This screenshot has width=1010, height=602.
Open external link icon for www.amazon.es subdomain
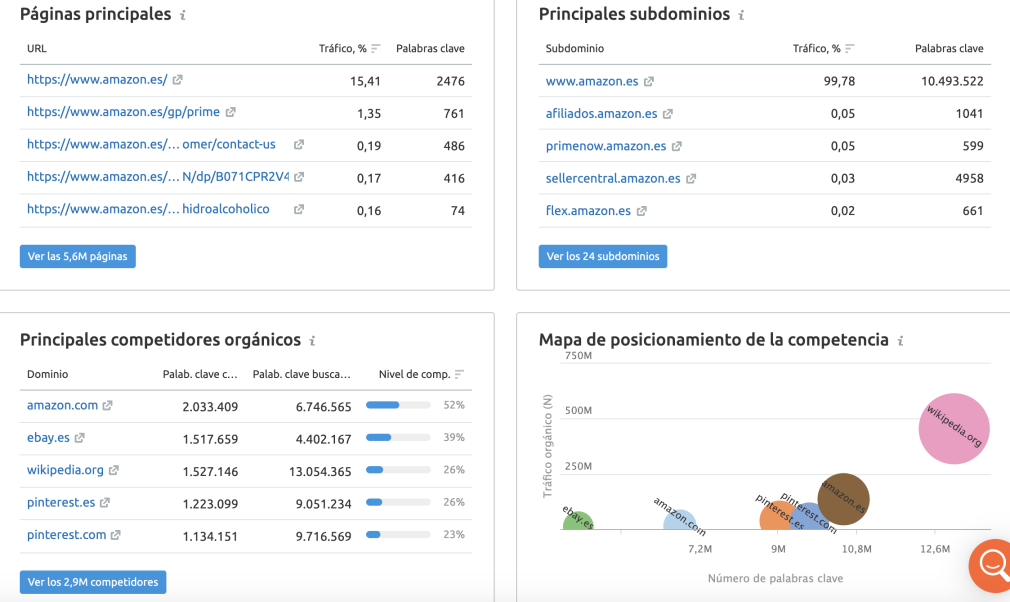[649, 82]
